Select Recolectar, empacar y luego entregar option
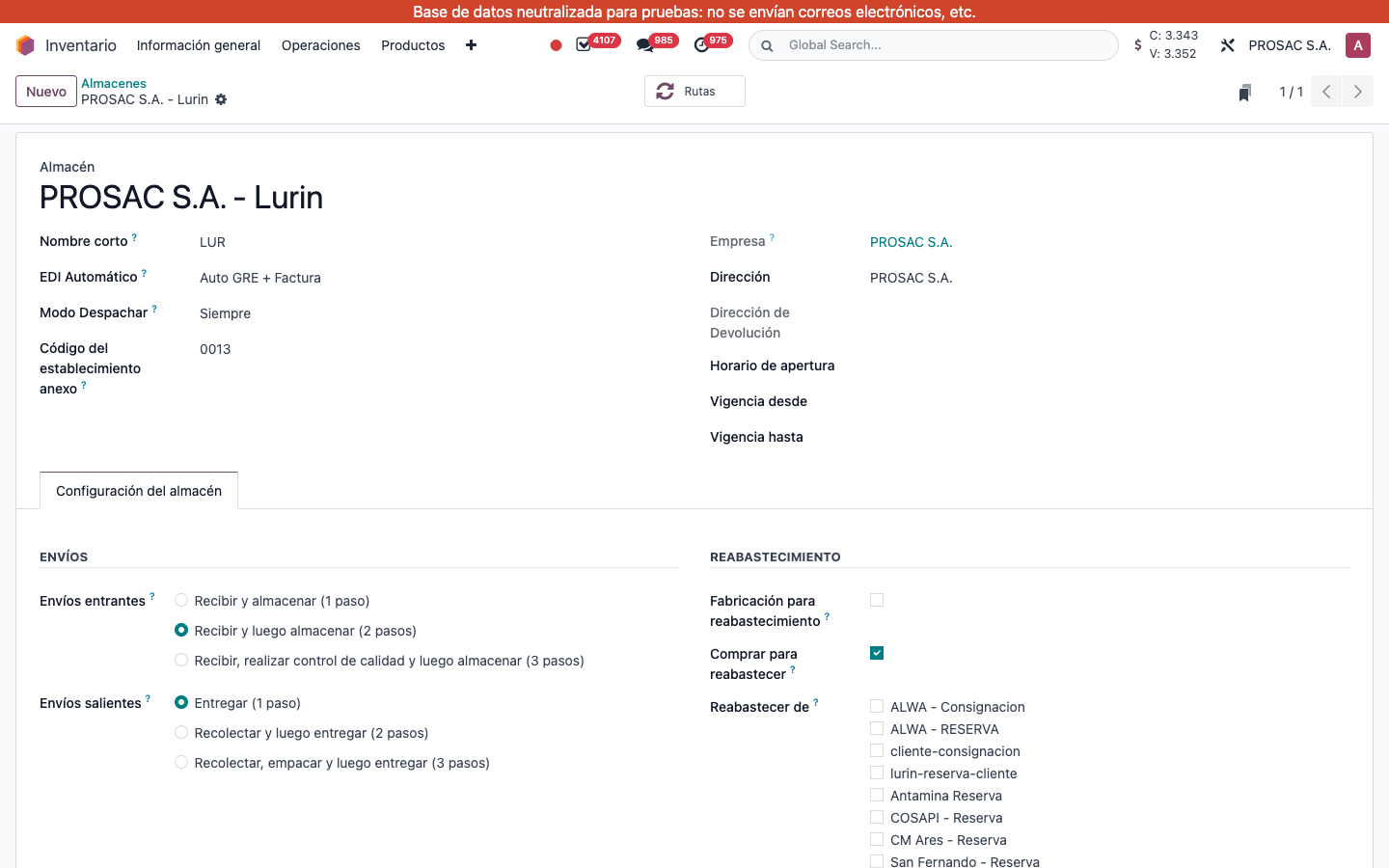1389x868 pixels. pos(181,762)
